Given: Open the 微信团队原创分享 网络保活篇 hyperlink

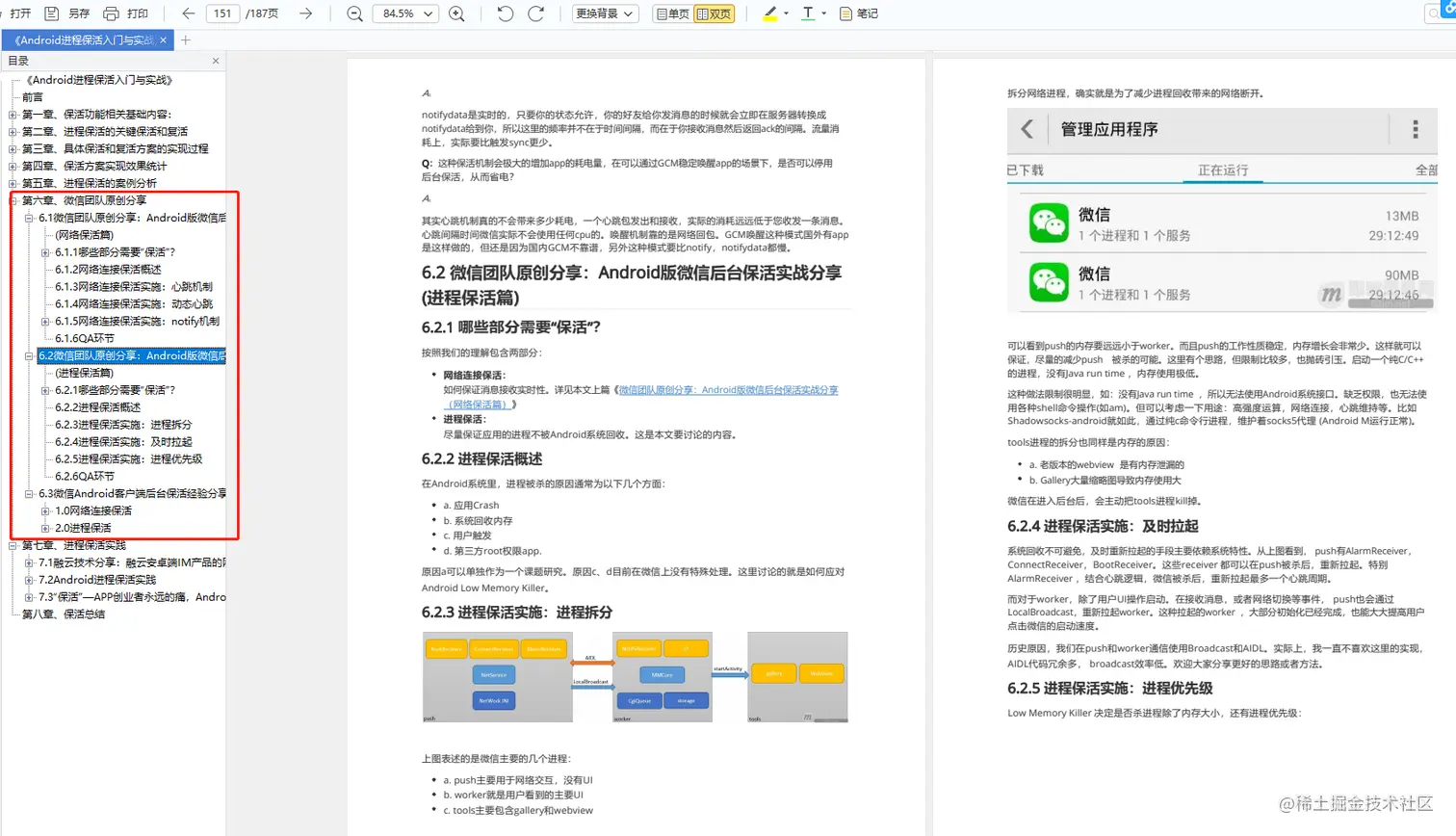Looking at the screenshot, I should pos(728,390).
